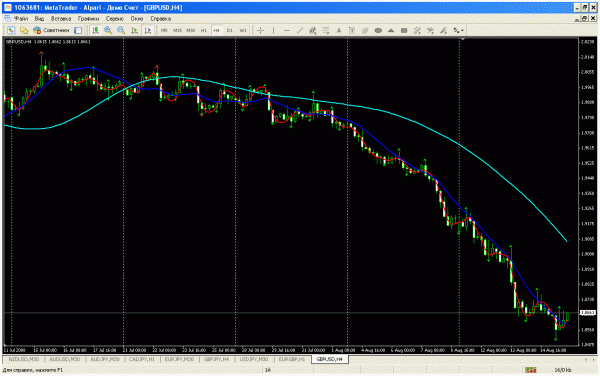Switch to the AUDJPY,M30 chart tab
The image size is (600, 376).
click(x=105, y=359)
